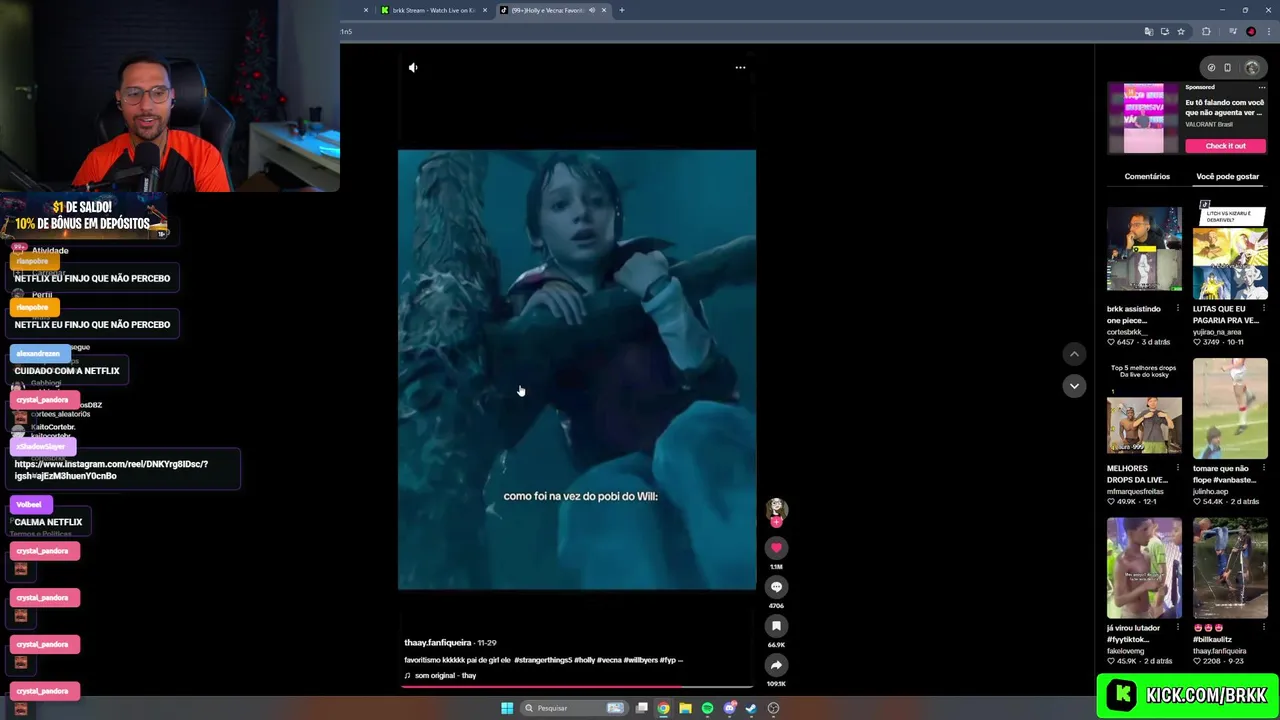This screenshot has width=1280, height=720.
Task: Open the som original - thay sound link
Action: click(x=445, y=676)
